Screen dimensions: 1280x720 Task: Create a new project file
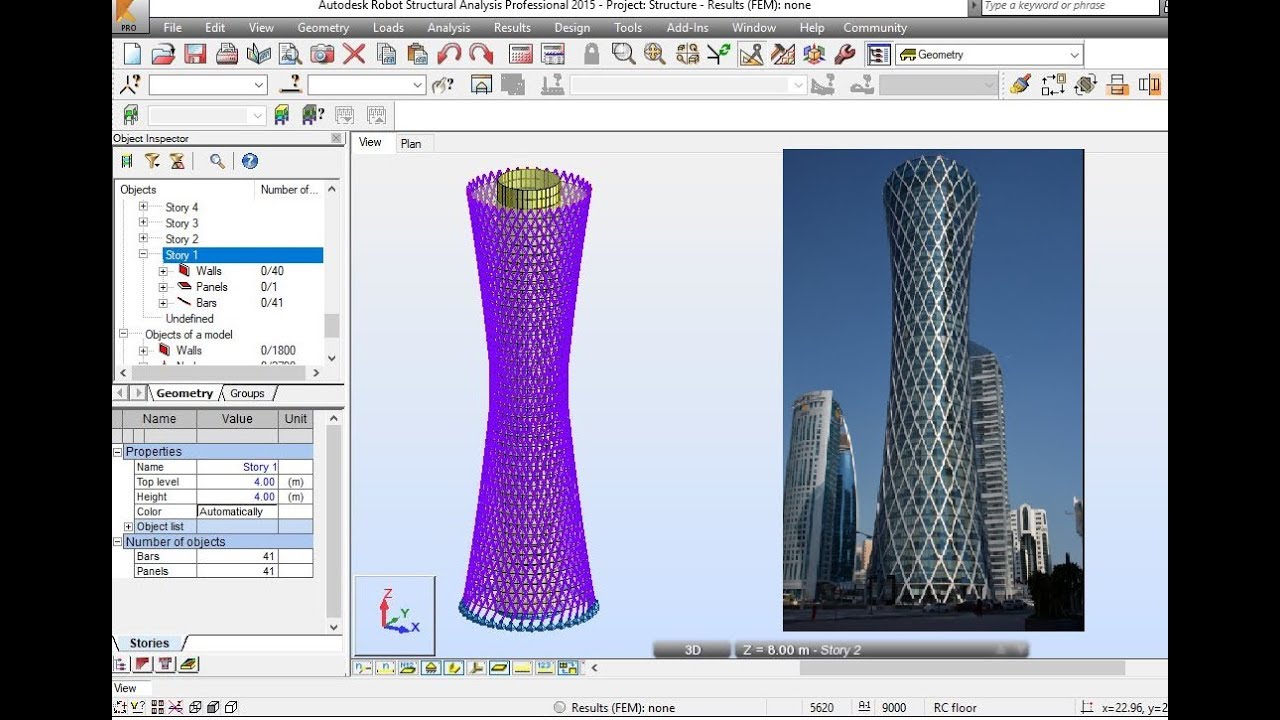click(x=131, y=54)
